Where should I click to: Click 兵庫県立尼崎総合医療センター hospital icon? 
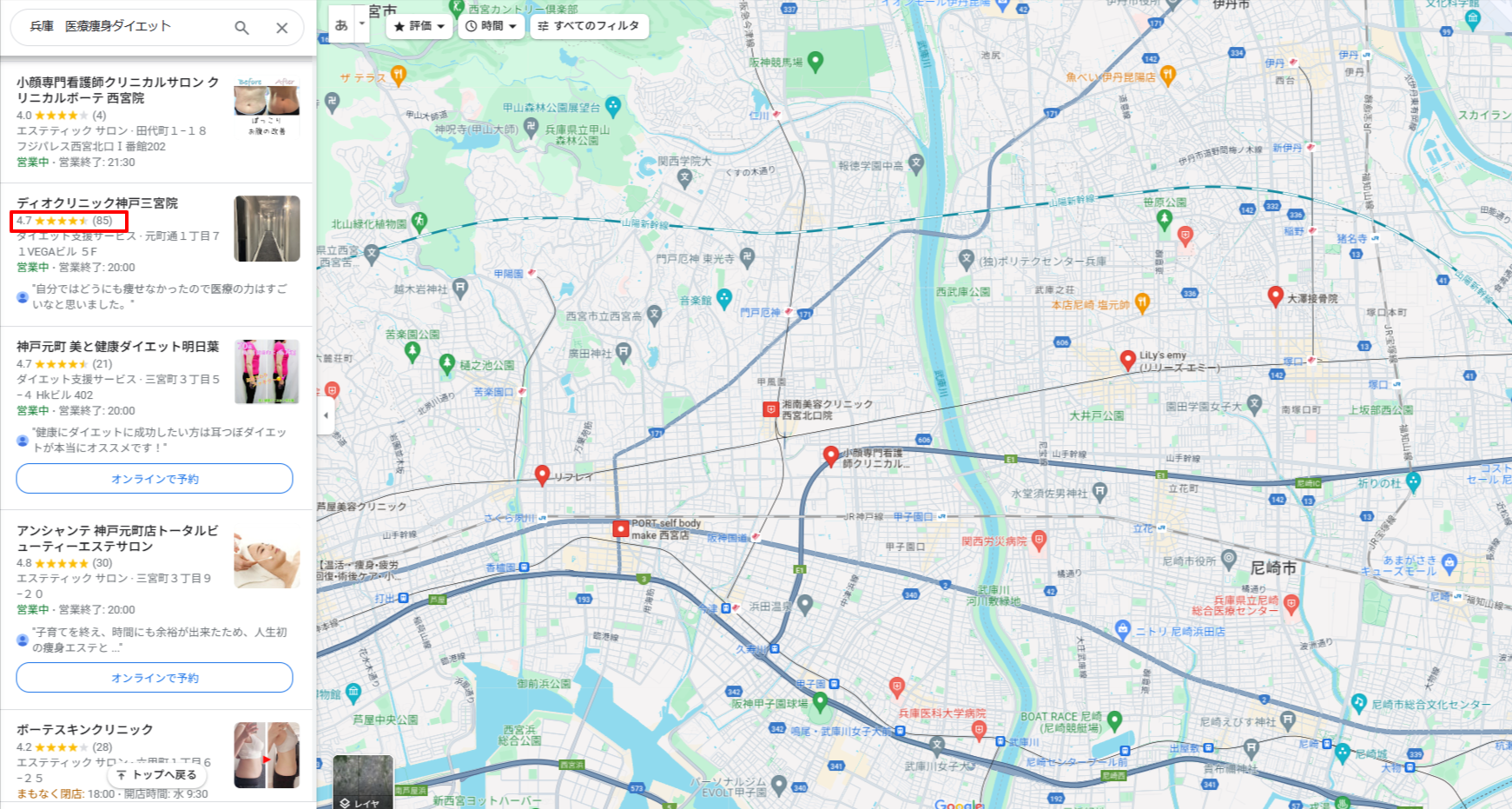[1291, 603]
